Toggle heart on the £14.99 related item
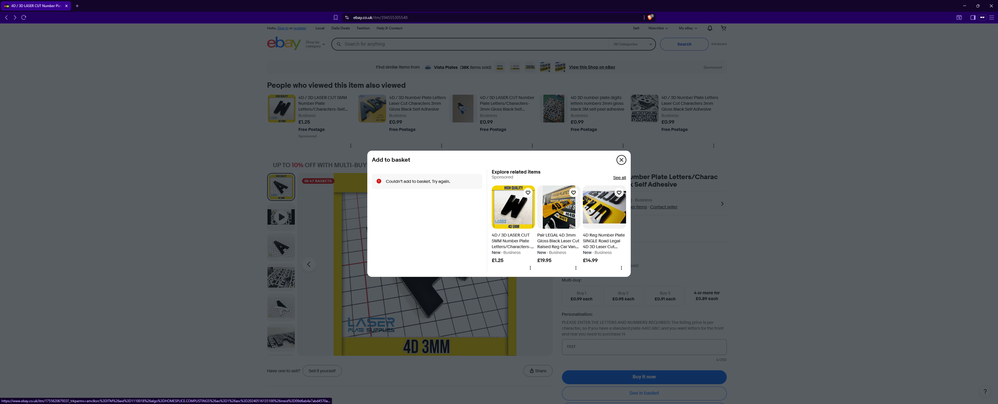The width and height of the screenshot is (998, 404). coord(619,193)
